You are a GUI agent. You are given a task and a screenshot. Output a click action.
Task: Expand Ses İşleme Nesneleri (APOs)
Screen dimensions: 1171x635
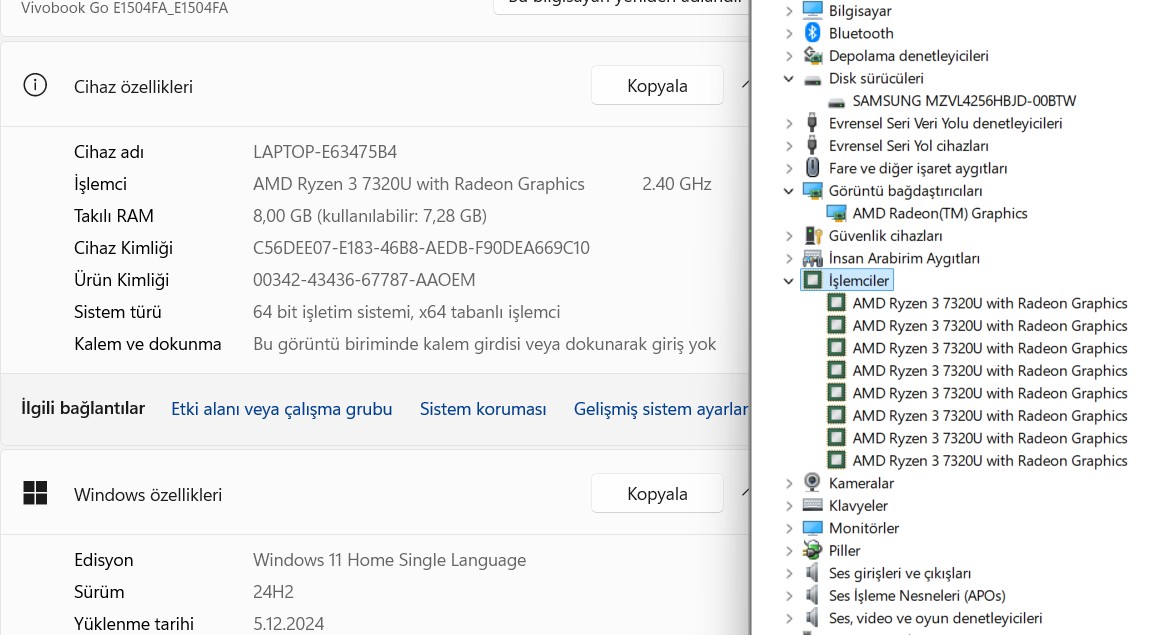(789, 595)
